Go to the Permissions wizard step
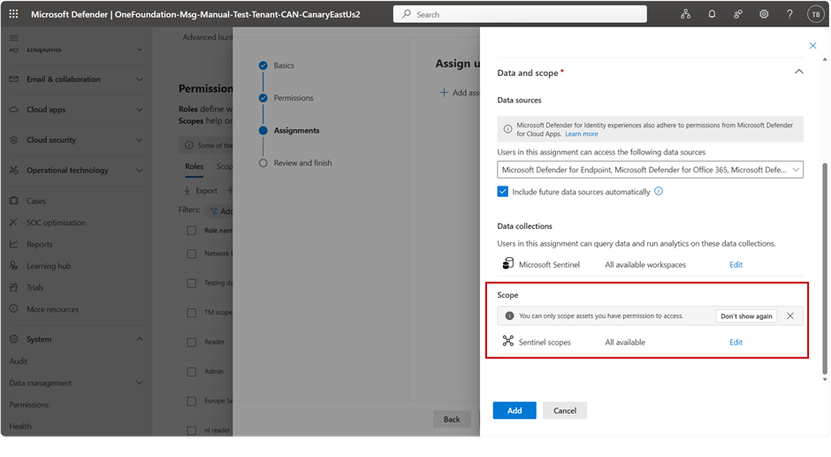The image size is (831, 457). coord(293,98)
